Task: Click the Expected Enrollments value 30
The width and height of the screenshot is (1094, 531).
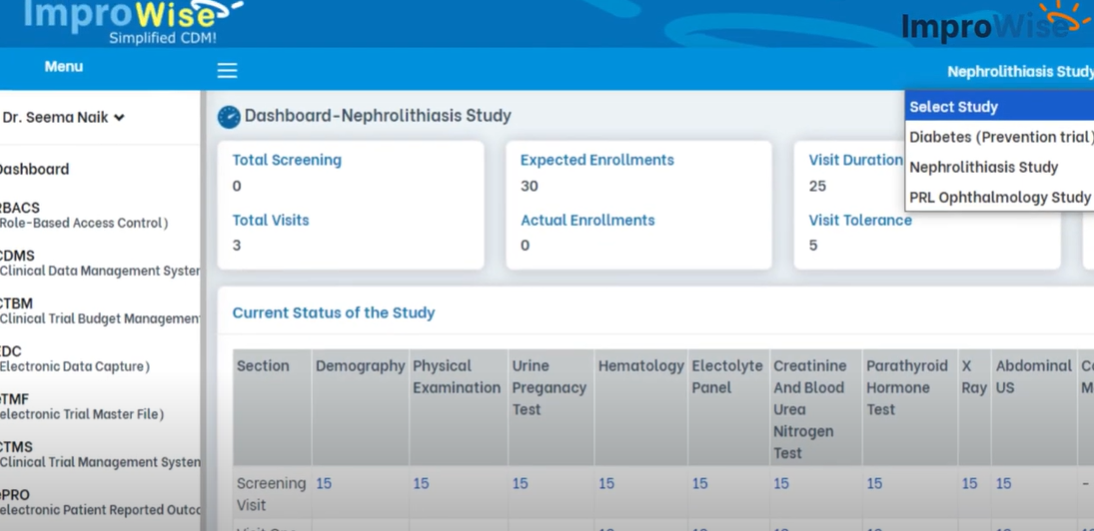Action: (x=529, y=186)
